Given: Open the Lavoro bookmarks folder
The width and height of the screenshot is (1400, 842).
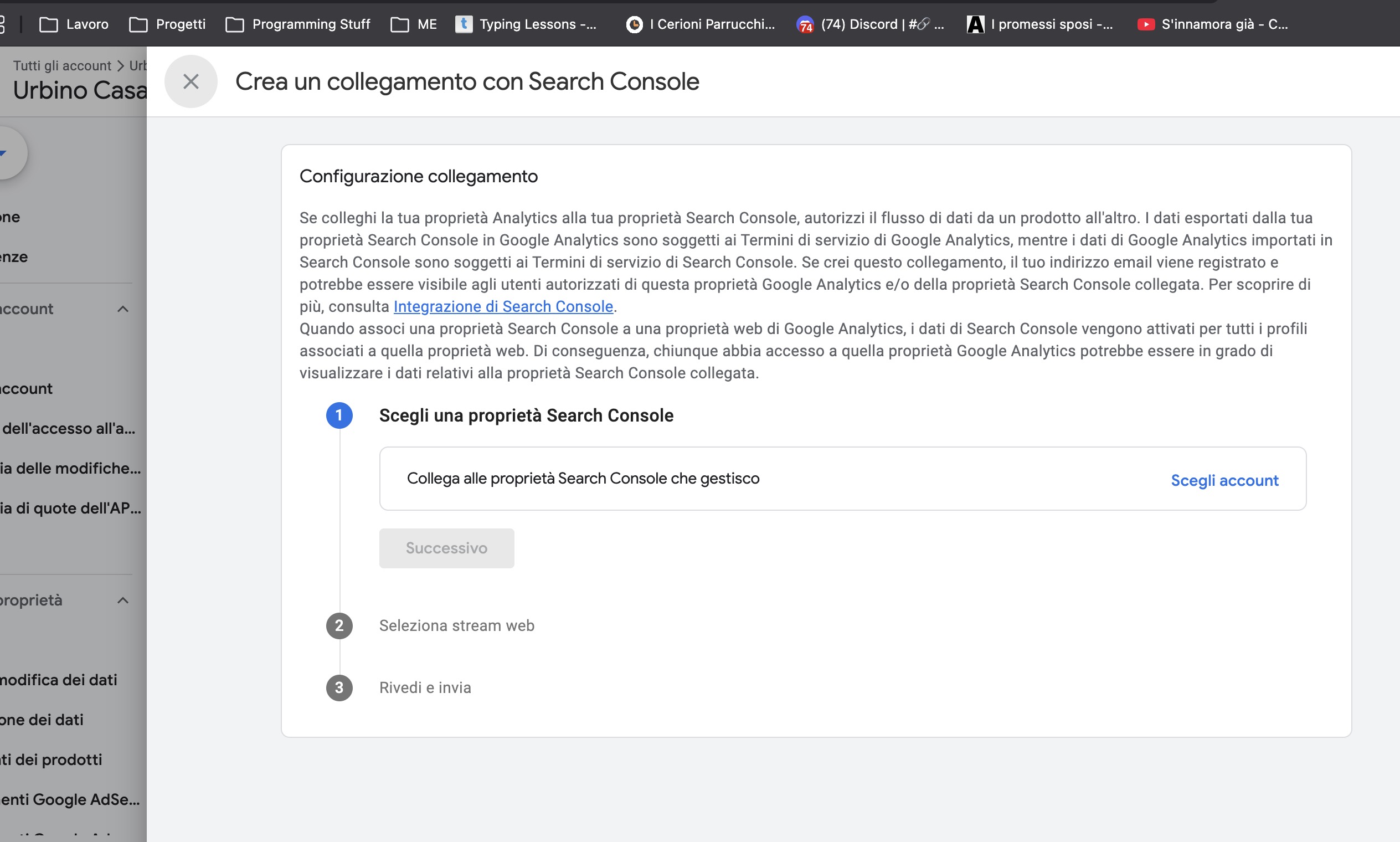Looking at the screenshot, I should [74, 24].
